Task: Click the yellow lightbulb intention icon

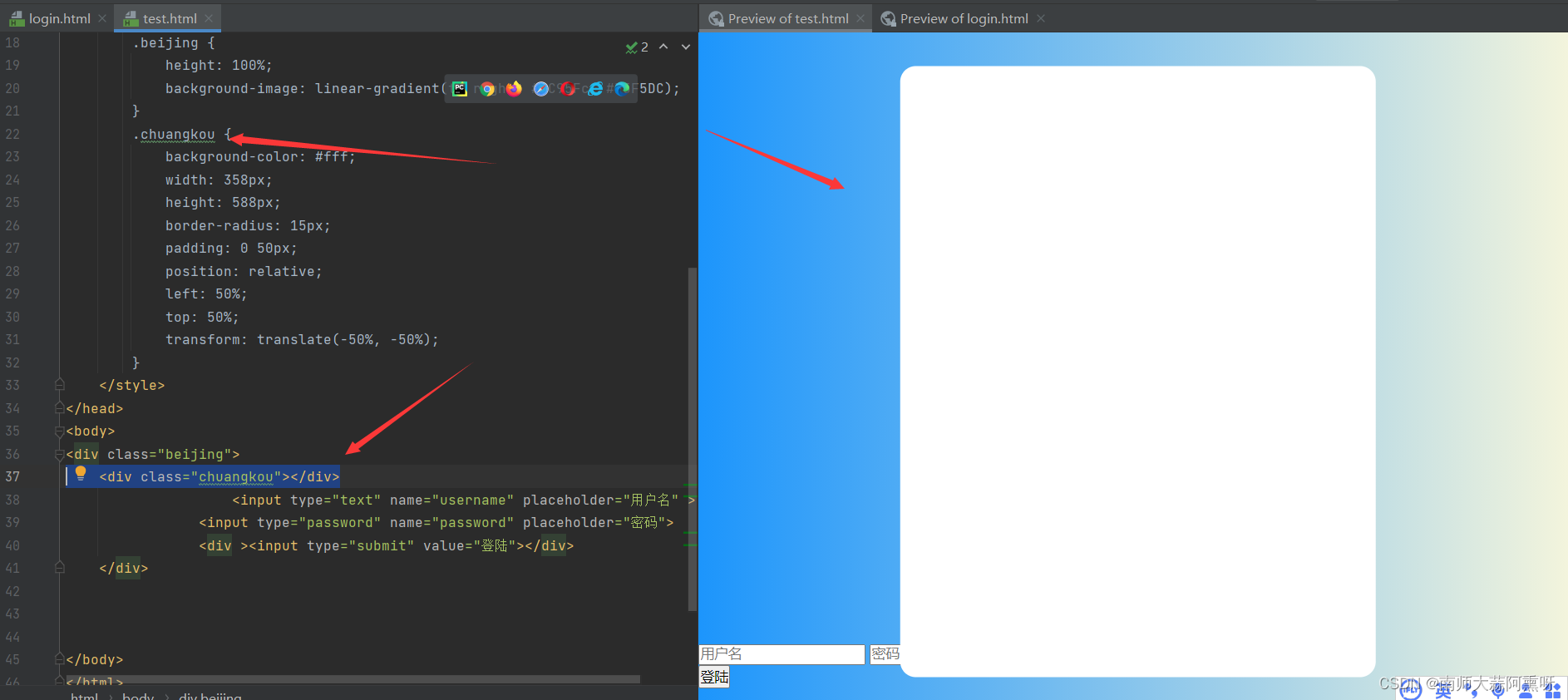Action: click(x=81, y=474)
